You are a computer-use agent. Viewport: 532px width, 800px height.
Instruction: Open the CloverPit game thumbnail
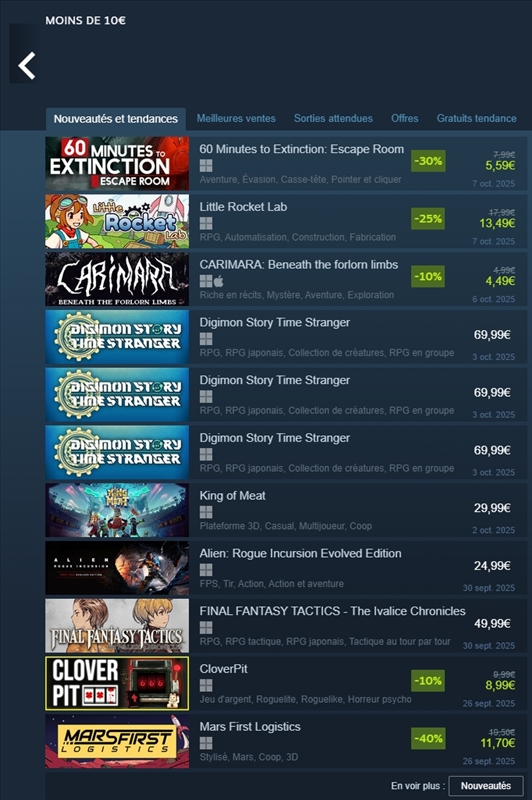coord(117,684)
